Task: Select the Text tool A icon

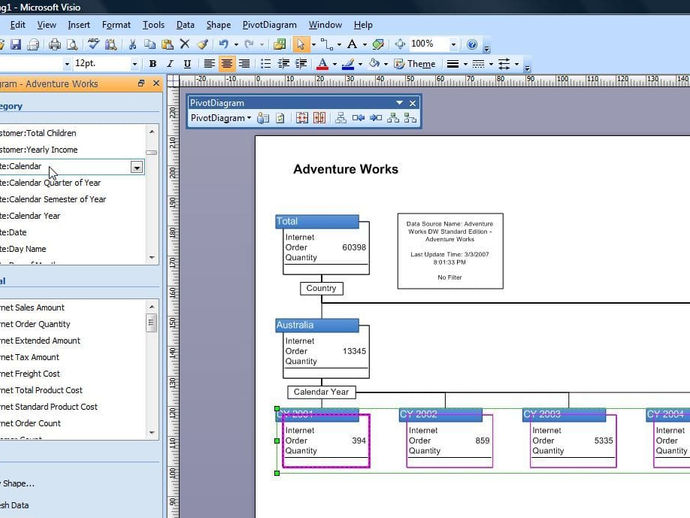Action: (x=352, y=44)
